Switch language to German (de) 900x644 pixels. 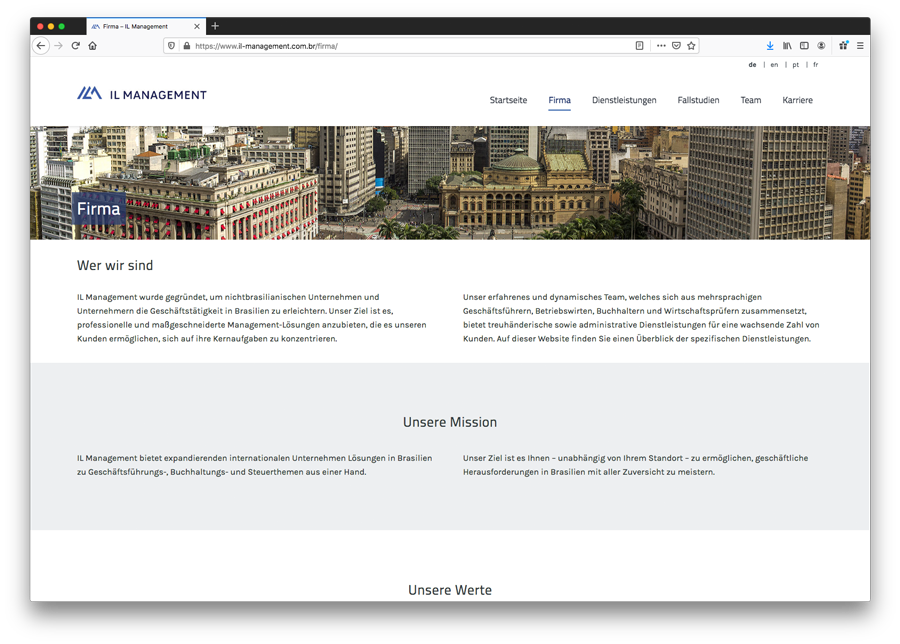click(752, 65)
